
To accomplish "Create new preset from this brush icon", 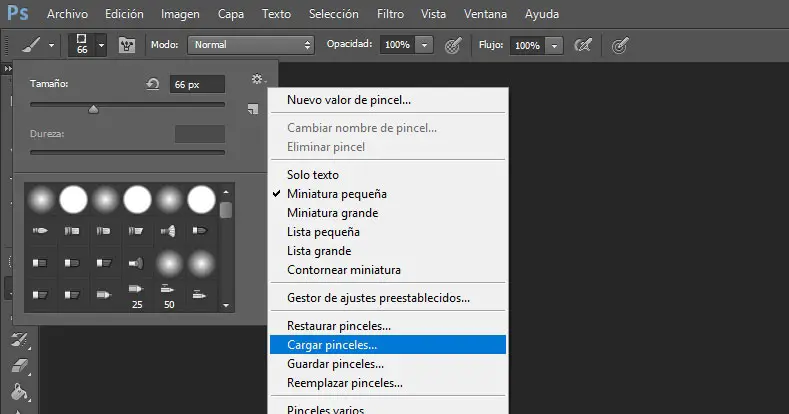I will pos(252,108).
